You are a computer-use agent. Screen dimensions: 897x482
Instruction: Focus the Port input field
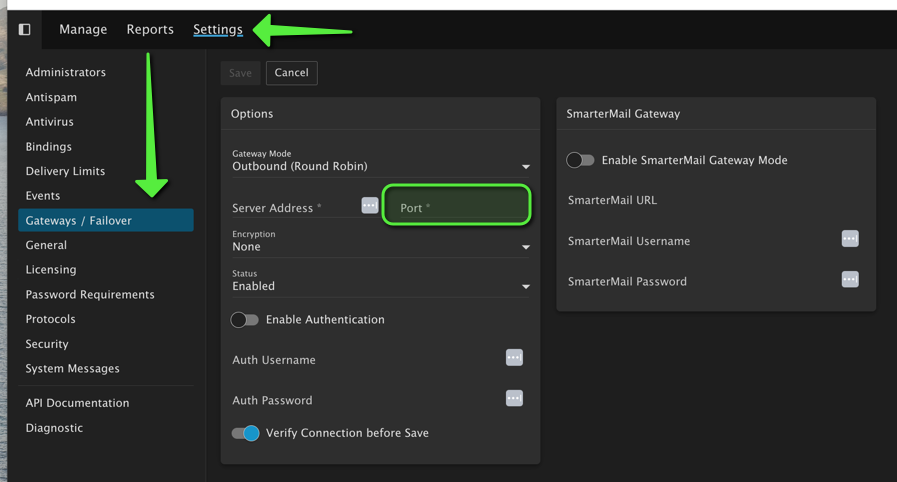pyautogui.click(x=457, y=207)
